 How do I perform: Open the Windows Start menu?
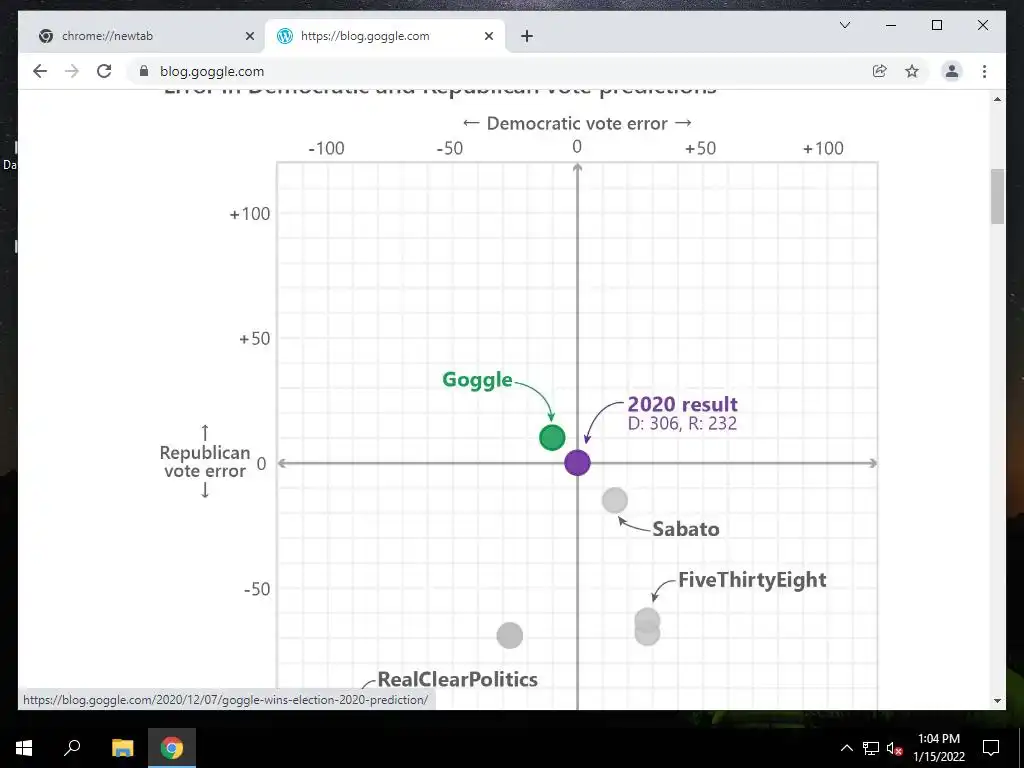[x=24, y=748]
